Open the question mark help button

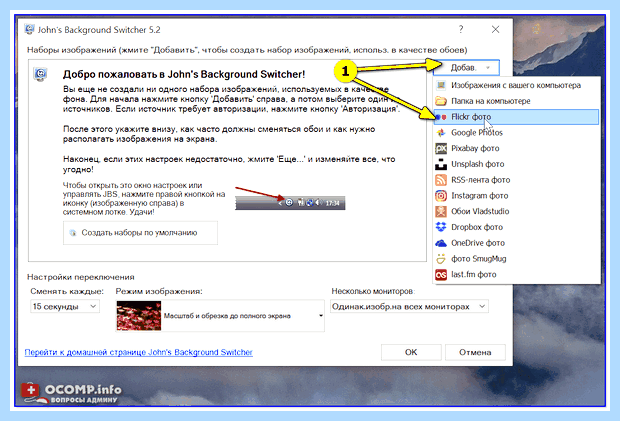click(461, 29)
